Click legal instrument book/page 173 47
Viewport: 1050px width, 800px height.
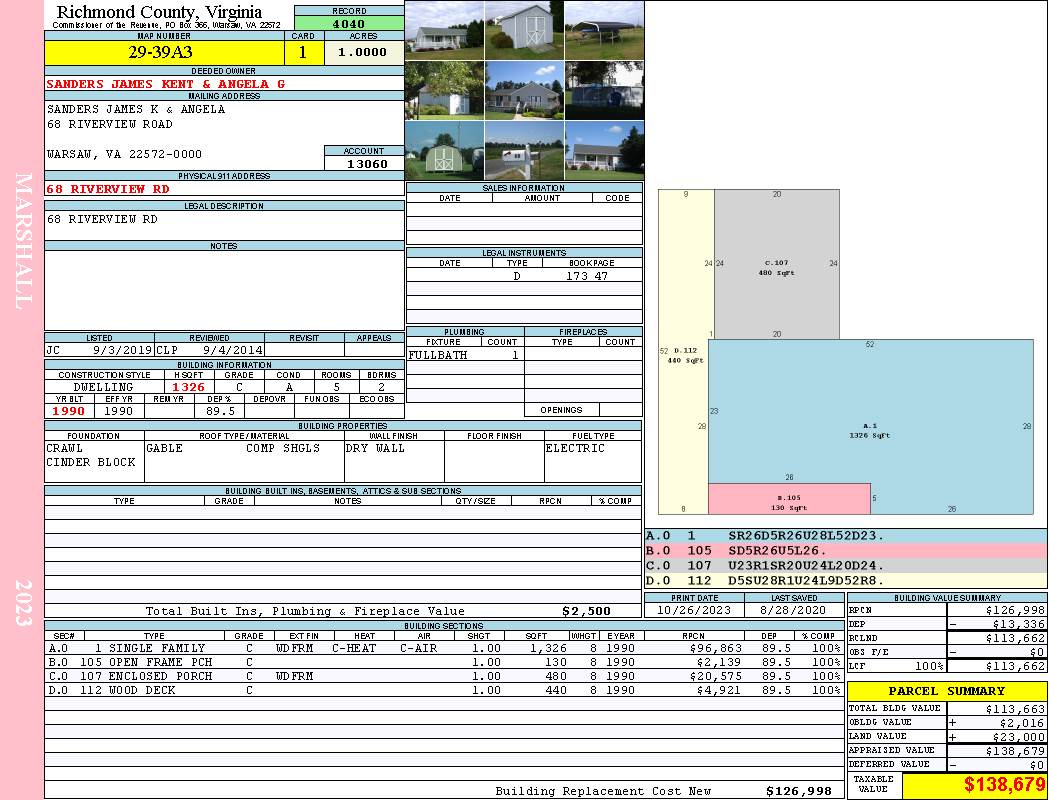(x=587, y=276)
